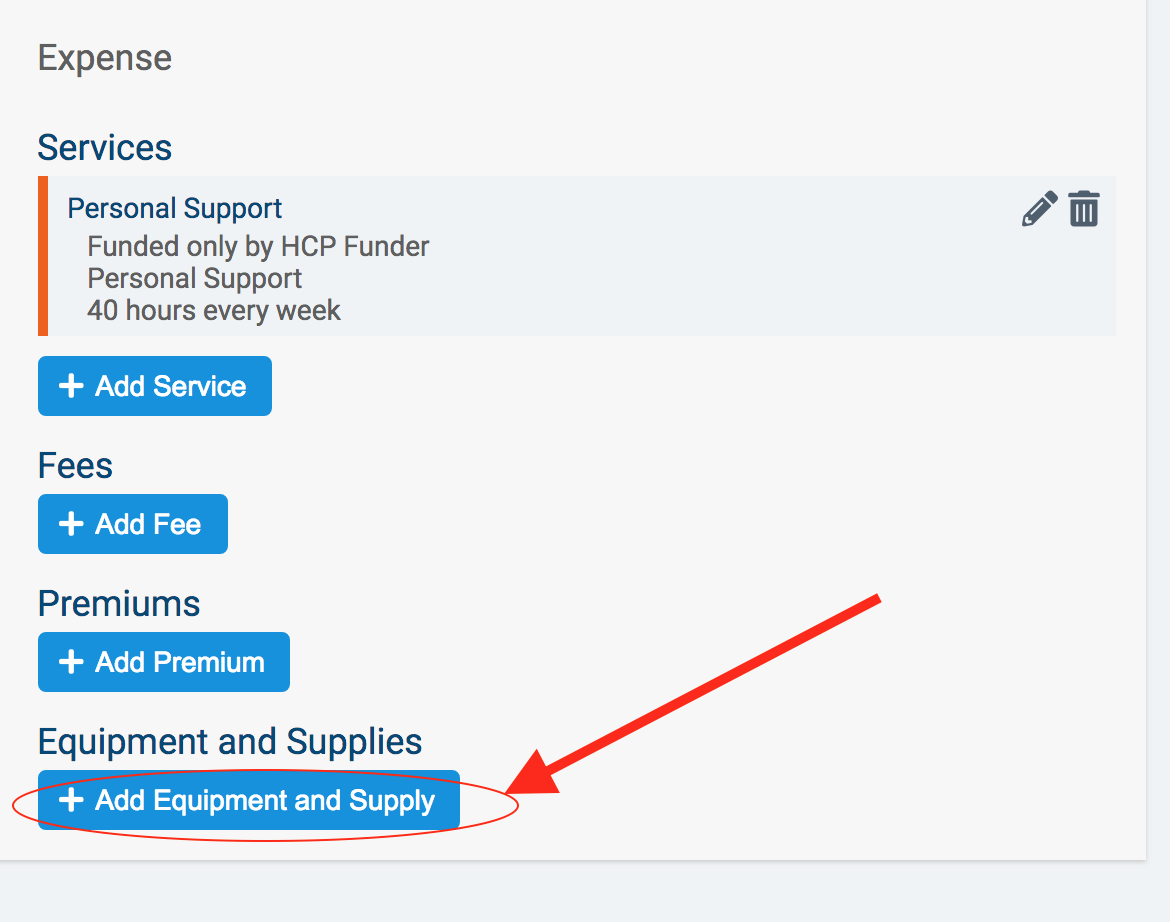Delete the Personal Support service
The width and height of the screenshot is (1170, 922).
1084,209
